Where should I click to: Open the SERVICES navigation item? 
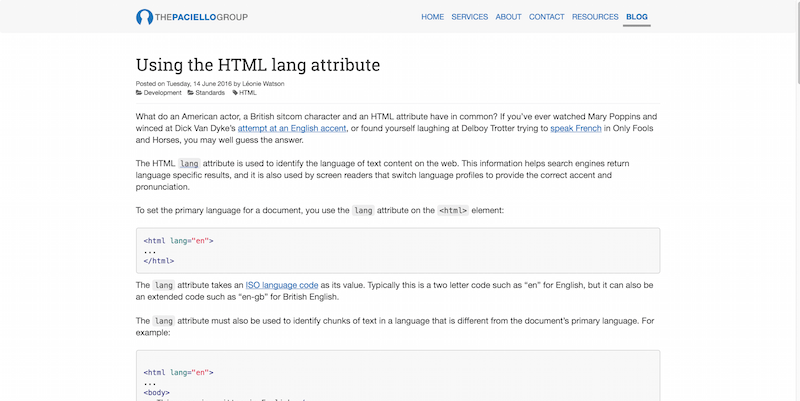pos(469,17)
